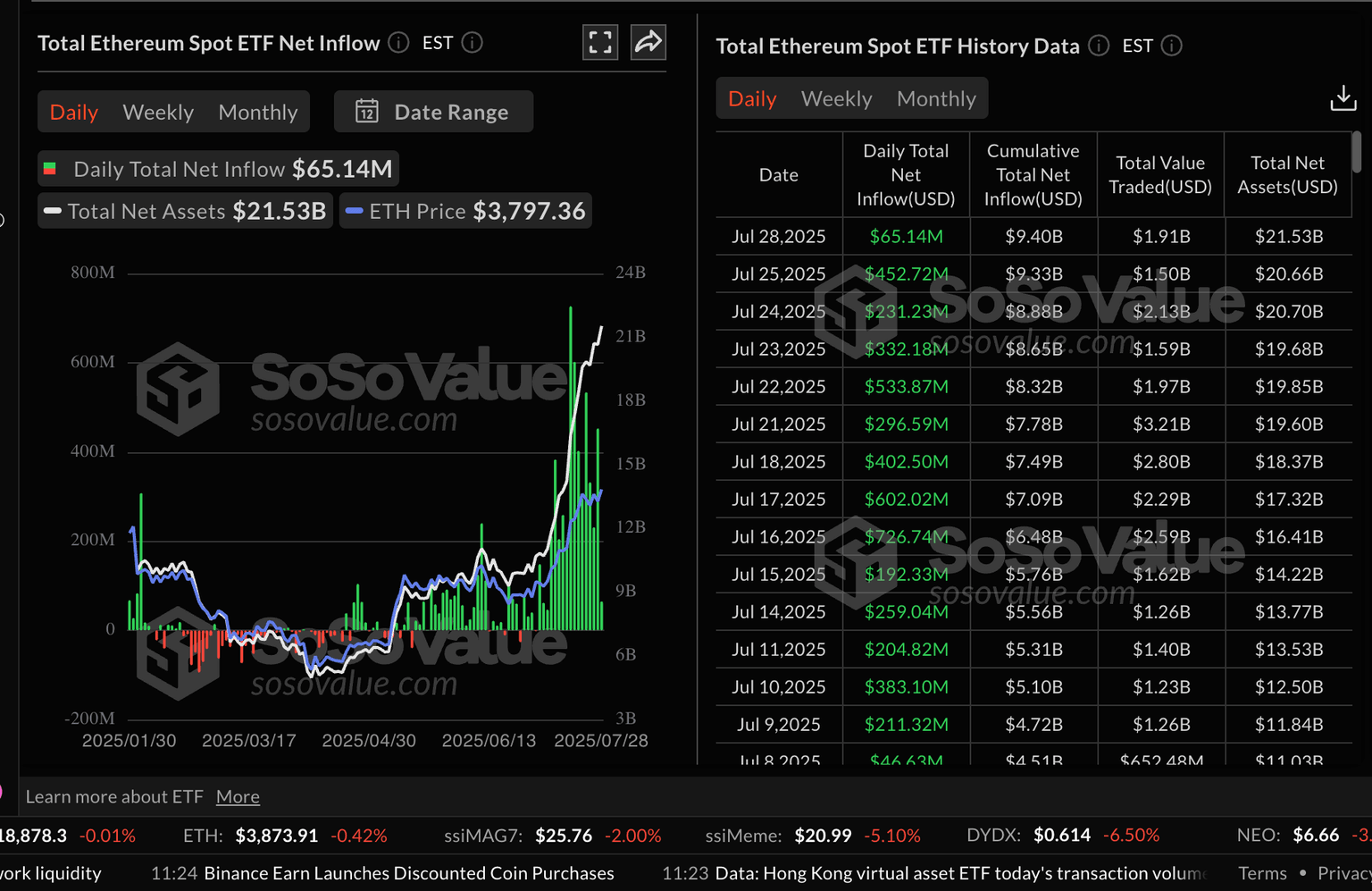This screenshot has width=1372, height=891.
Task: Open the Date Range picker
Action: click(434, 112)
